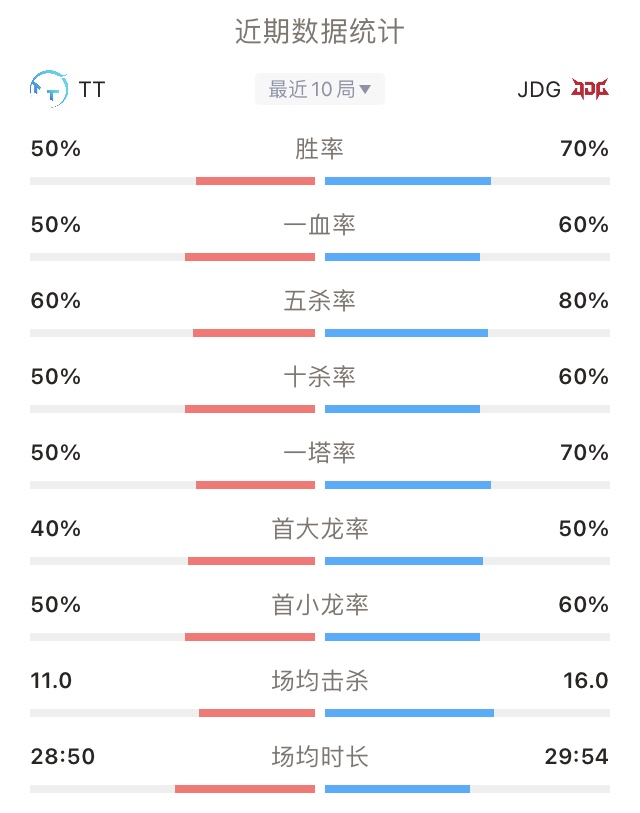
Task: Select the JDG team name
Action: pyautogui.click(x=539, y=89)
